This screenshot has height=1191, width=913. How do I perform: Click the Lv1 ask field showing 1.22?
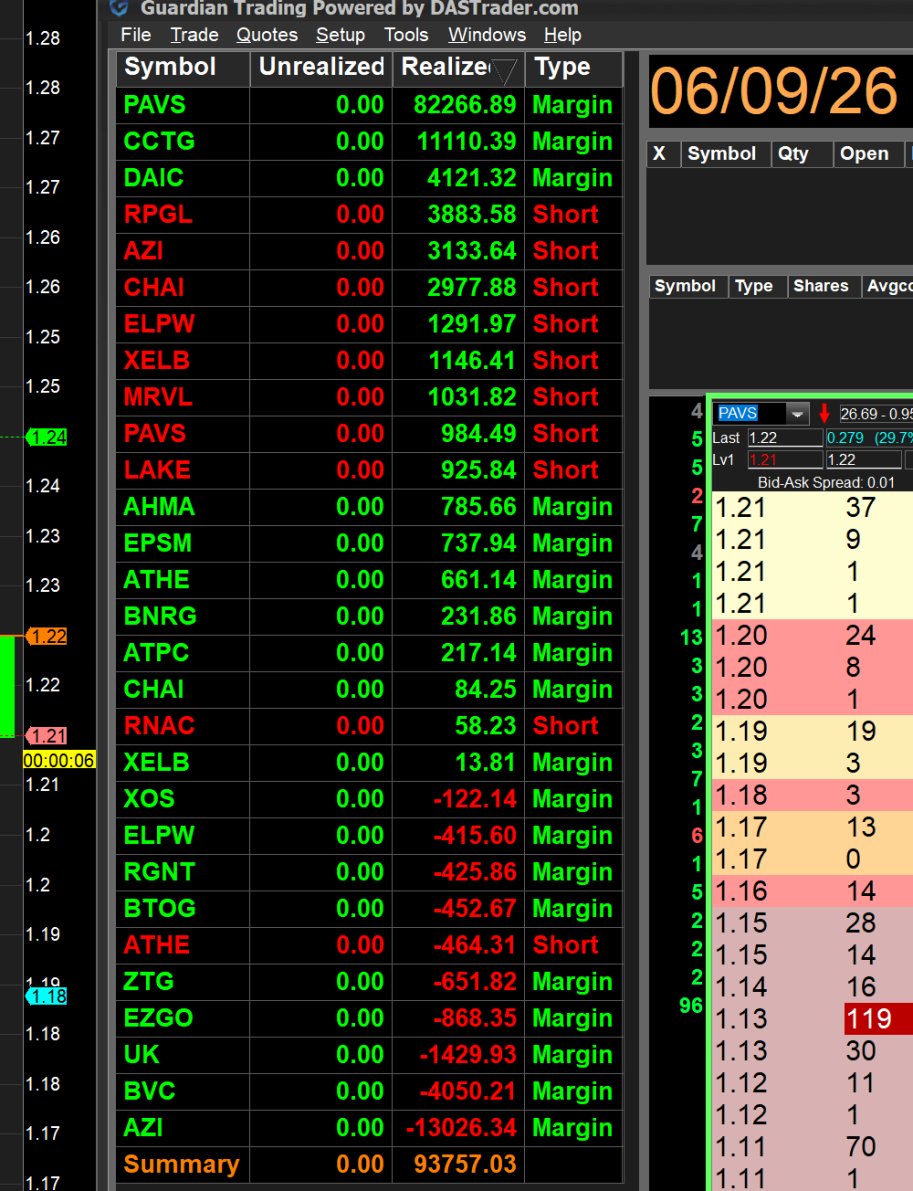(x=863, y=460)
